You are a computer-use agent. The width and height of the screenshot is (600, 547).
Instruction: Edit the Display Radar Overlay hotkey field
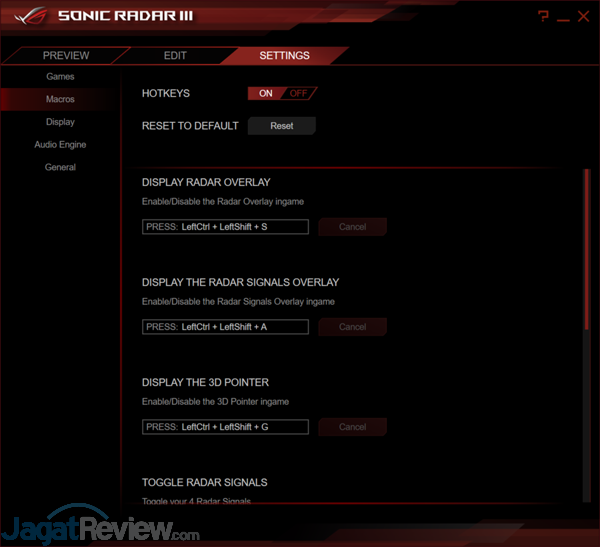coord(225,227)
